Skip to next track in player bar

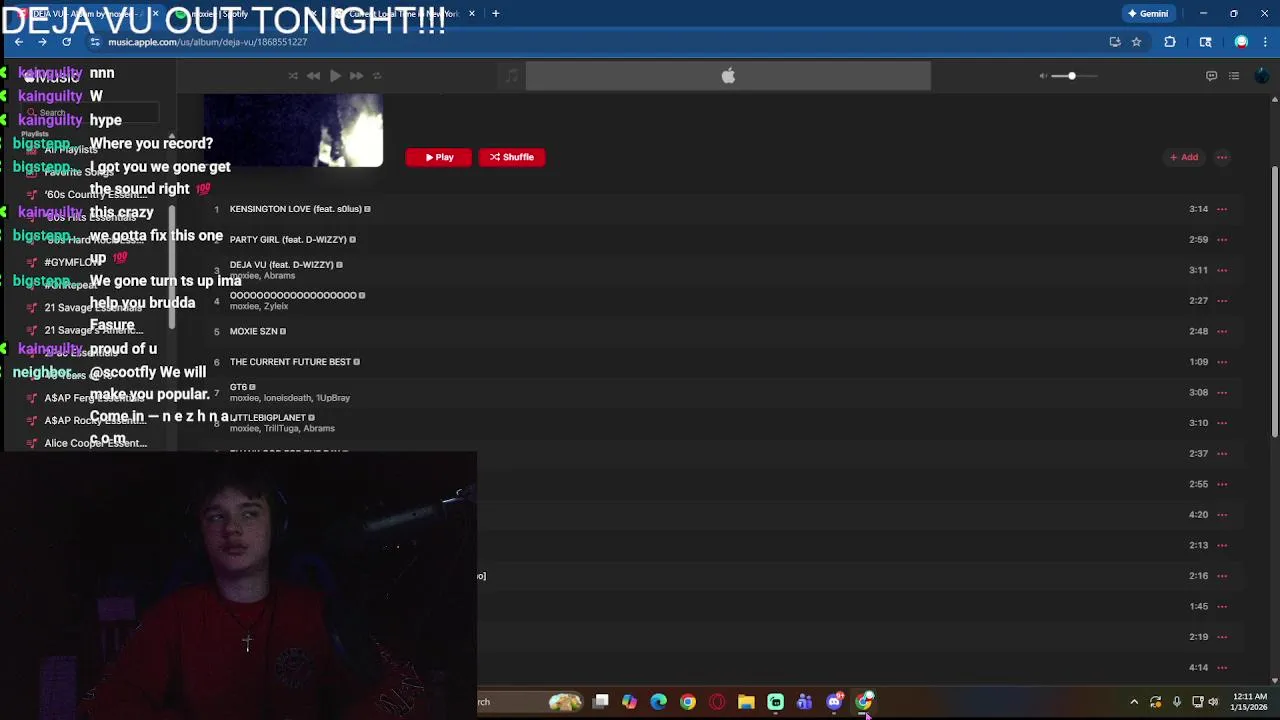pos(356,76)
